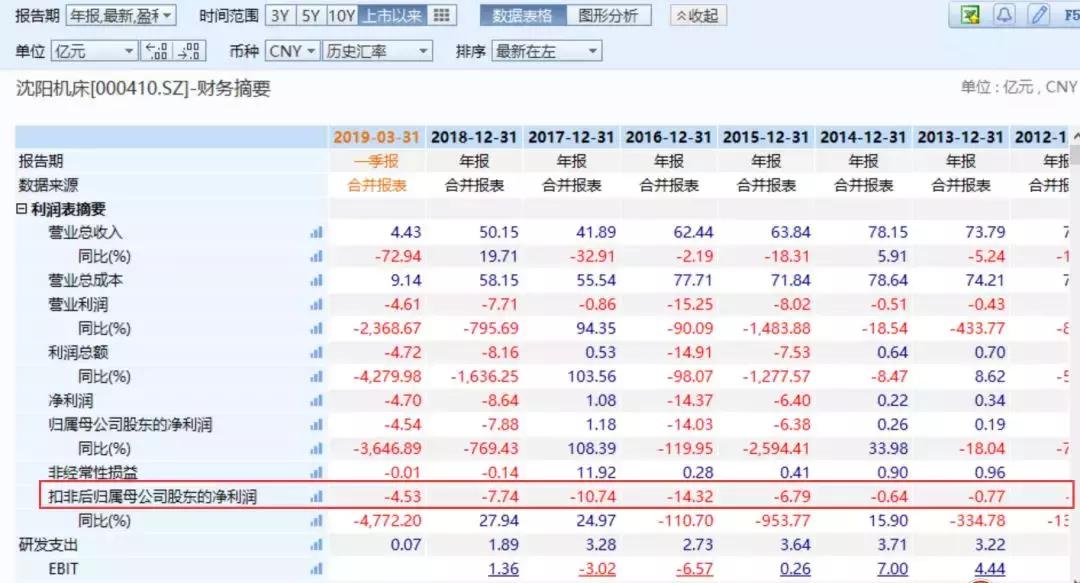Open chart icon for 营业利润 row
1080x583 pixels.
click(x=316, y=305)
